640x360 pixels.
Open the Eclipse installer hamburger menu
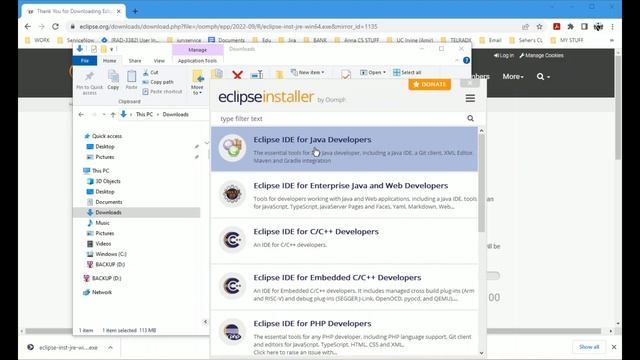(470, 98)
